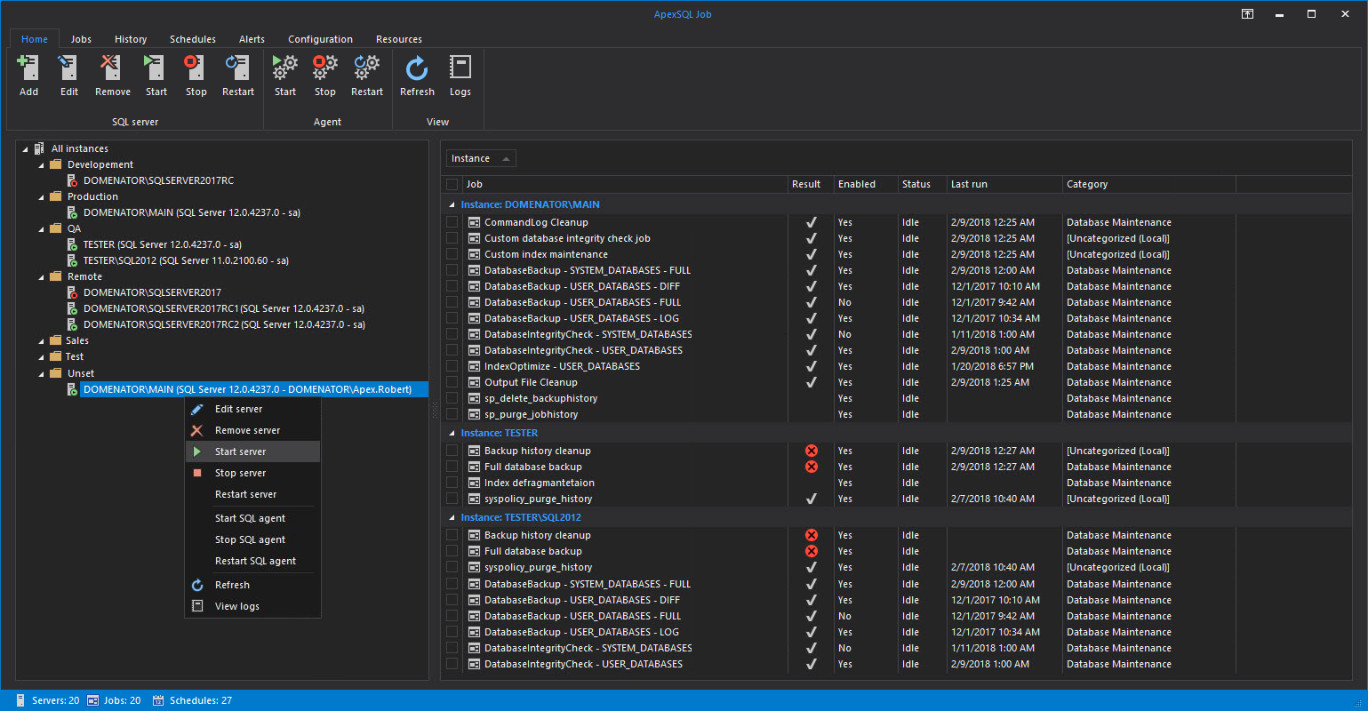
Task: Collapse the All instances tree node
Action: click(x=24, y=149)
